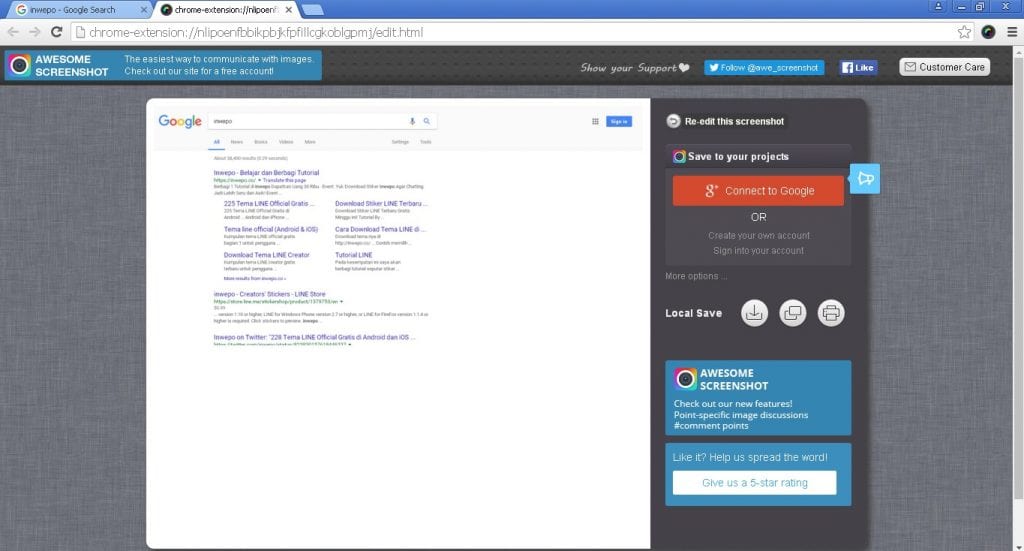This screenshot has height=551, width=1024.
Task: Expand More options
Action: pyautogui.click(x=696, y=276)
